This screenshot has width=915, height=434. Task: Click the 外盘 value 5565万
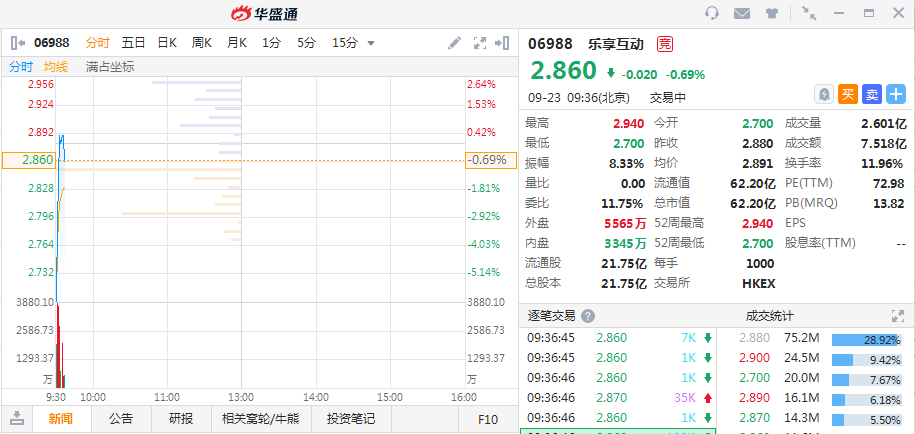coord(625,223)
